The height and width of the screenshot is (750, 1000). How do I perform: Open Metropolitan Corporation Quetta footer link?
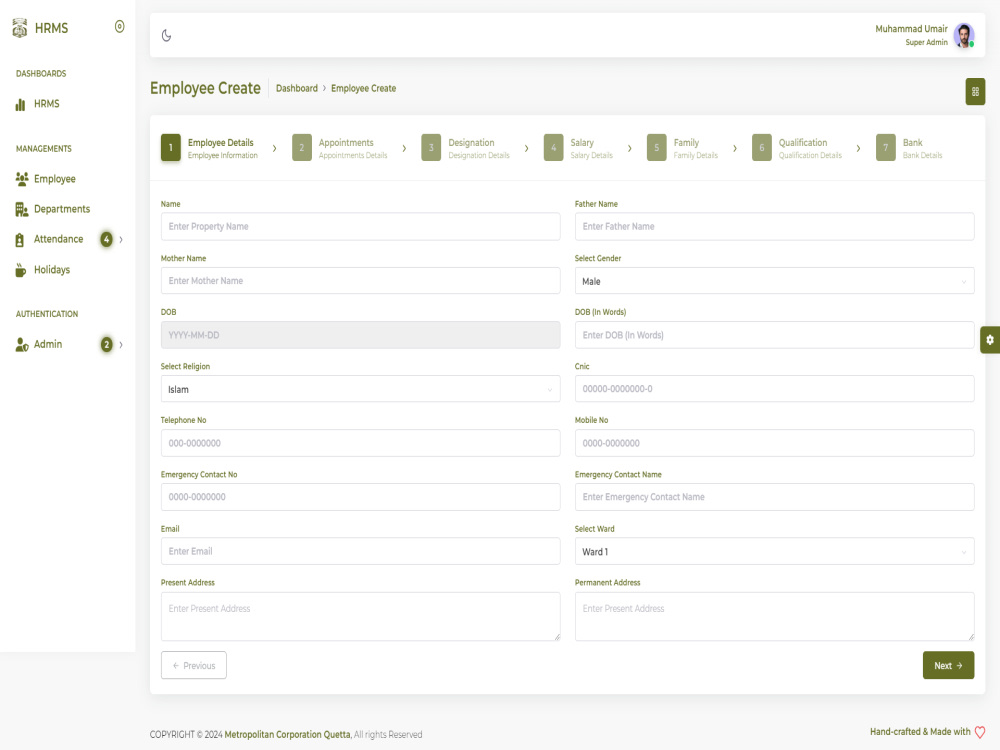coord(287,735)
